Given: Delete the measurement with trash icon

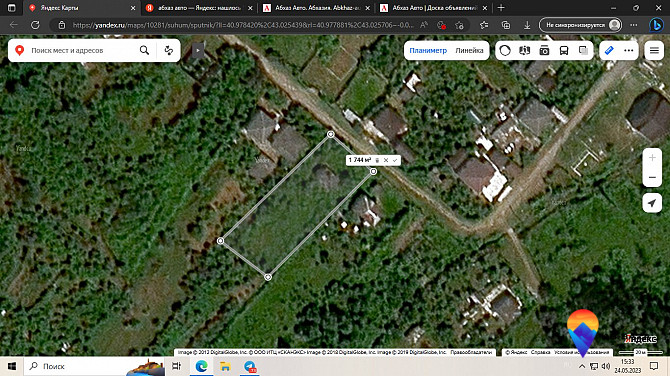Looking at the screenshot, I should point(377,160).
